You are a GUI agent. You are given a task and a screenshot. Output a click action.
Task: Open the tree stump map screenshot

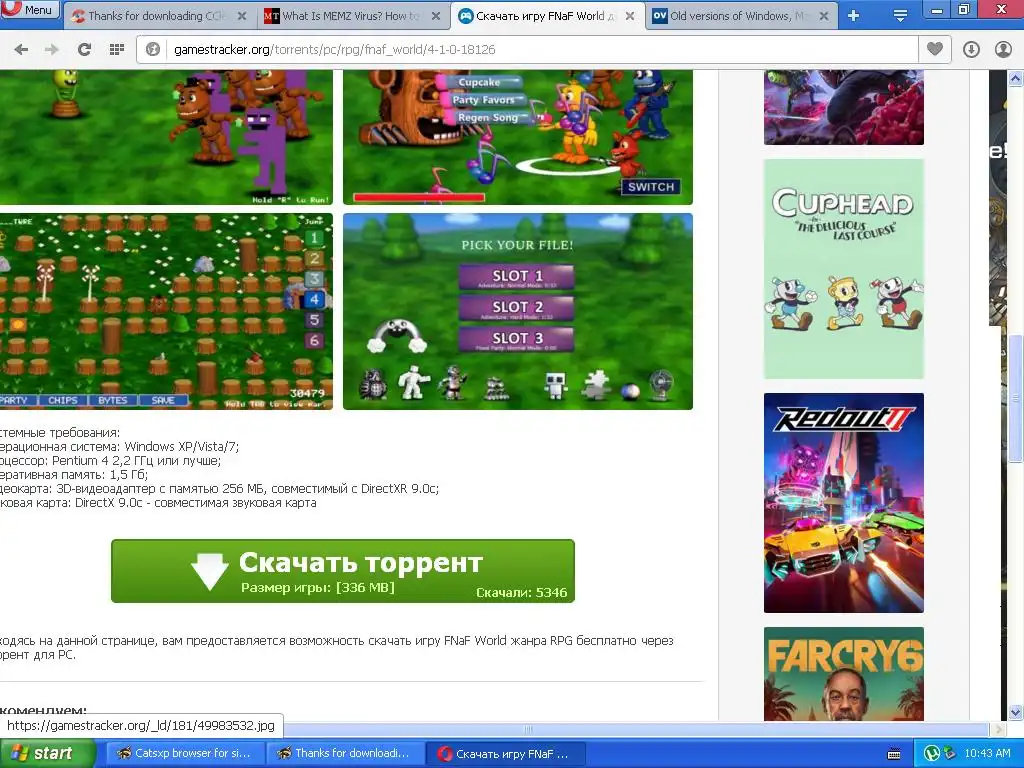(x=166, y=312)
